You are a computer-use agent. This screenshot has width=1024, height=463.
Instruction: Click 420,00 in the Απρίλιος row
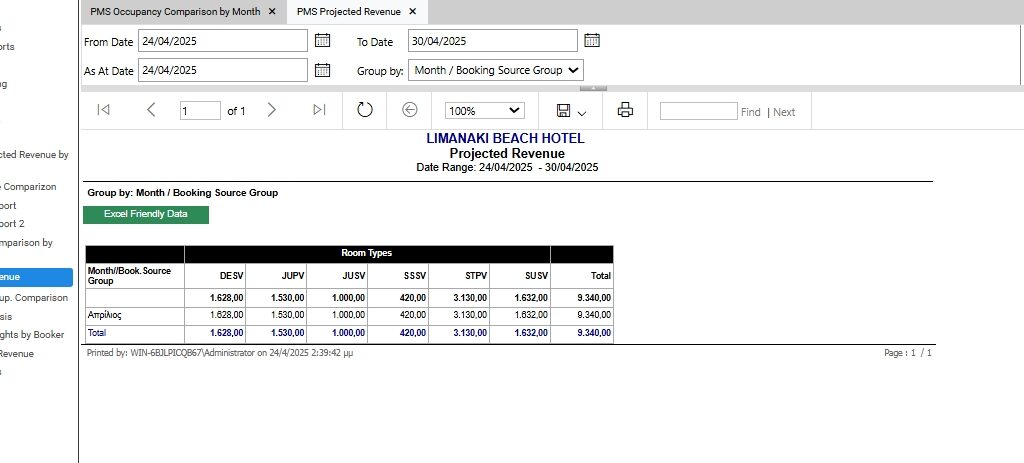(x=413, y=315)
